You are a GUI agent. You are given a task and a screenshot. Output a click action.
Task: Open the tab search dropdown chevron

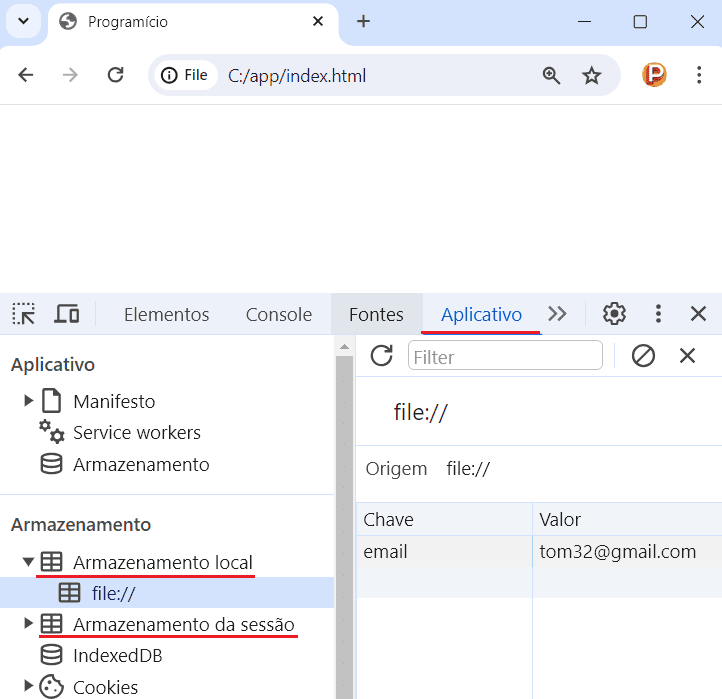23,21
